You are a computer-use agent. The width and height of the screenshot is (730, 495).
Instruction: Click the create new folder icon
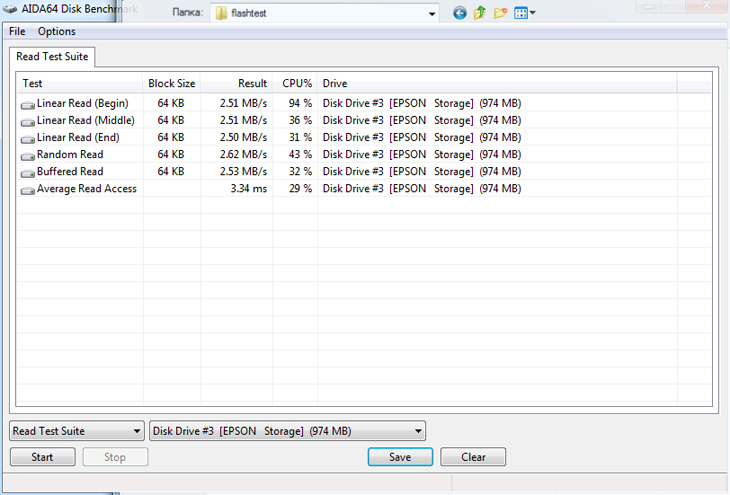(x=500, y=13)
